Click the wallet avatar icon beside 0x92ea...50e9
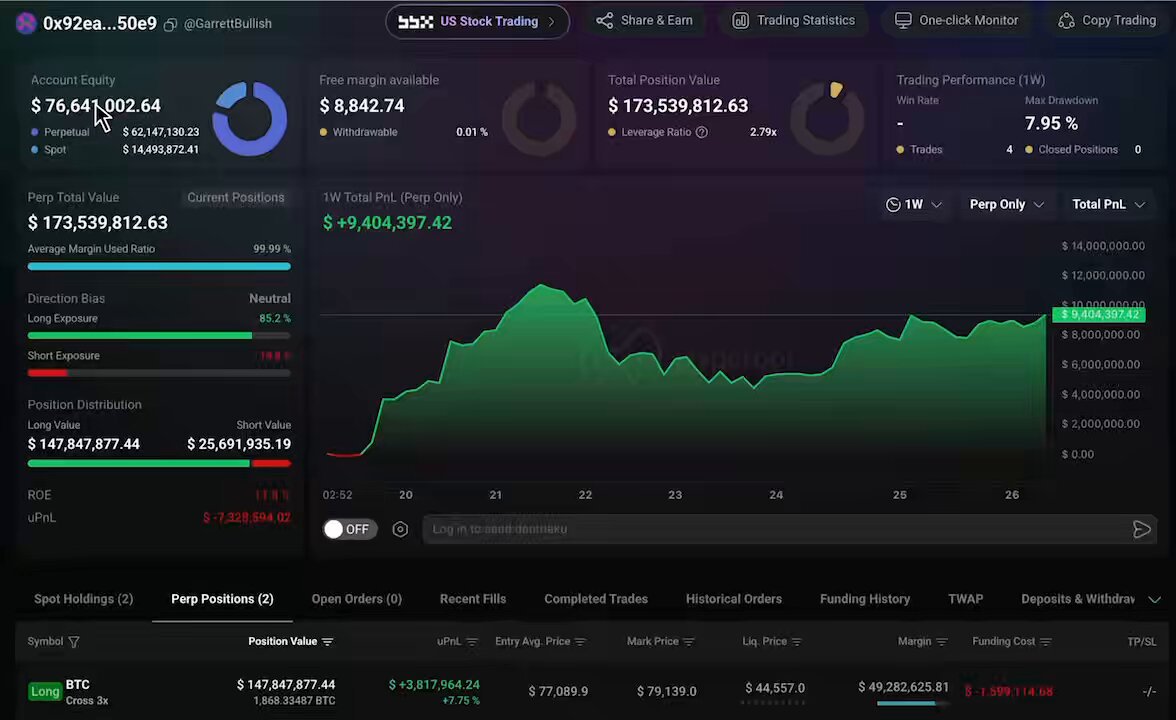Image resolution: width=1176 pixels, height=720 pixels. 26,23
